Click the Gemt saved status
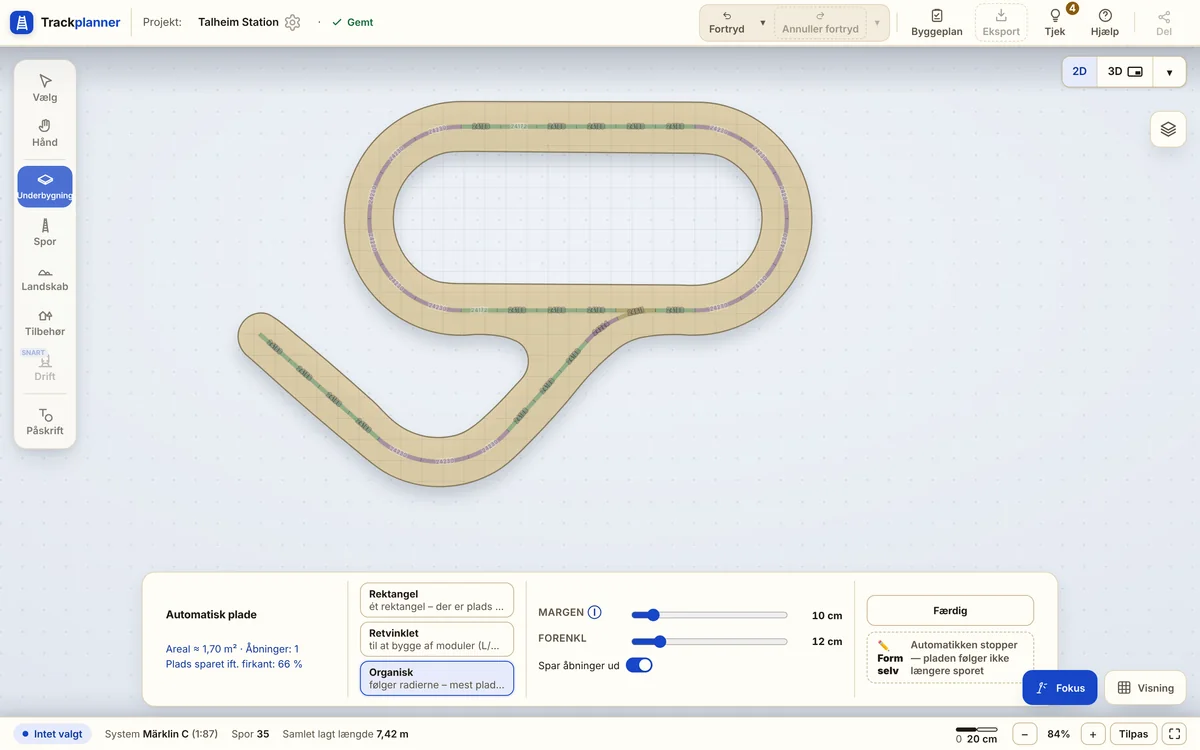Image resolution: width=1200 pixels, height=750 pixels. coord(353,22)
